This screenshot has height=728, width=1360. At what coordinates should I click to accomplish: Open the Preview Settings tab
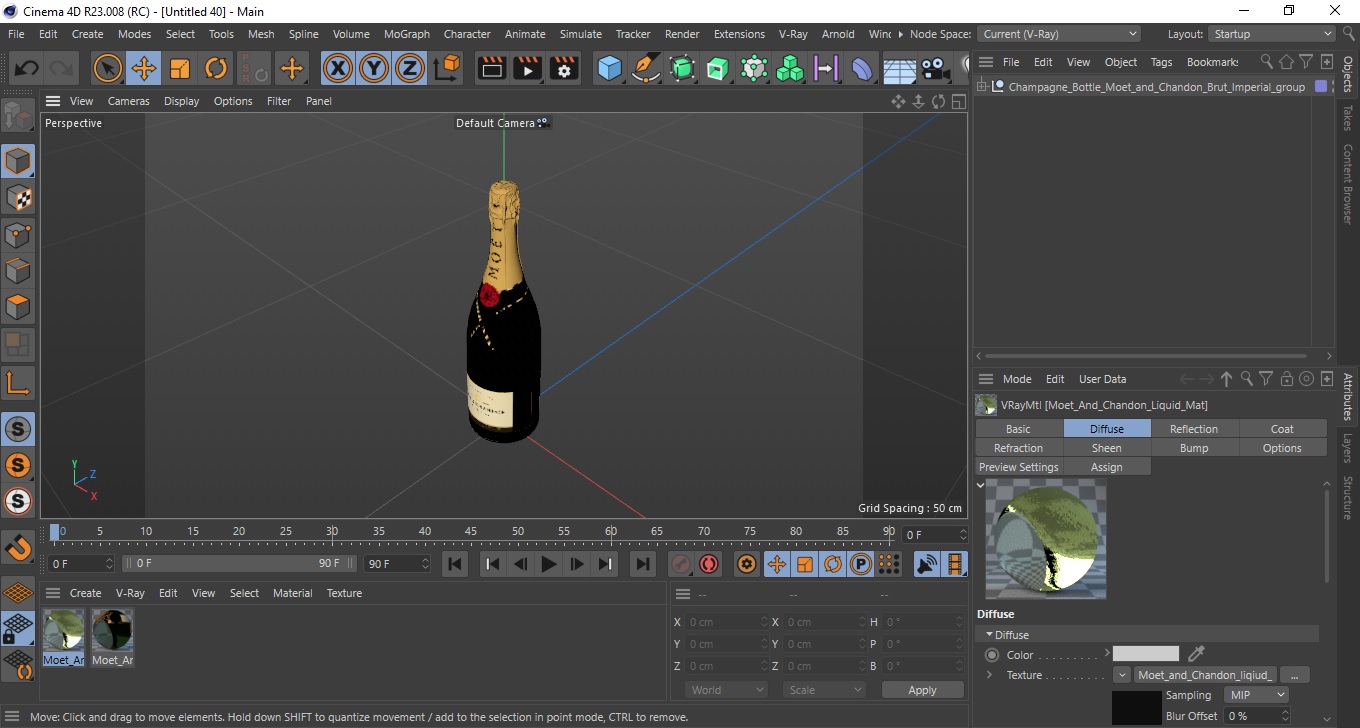pos(1018,467)
